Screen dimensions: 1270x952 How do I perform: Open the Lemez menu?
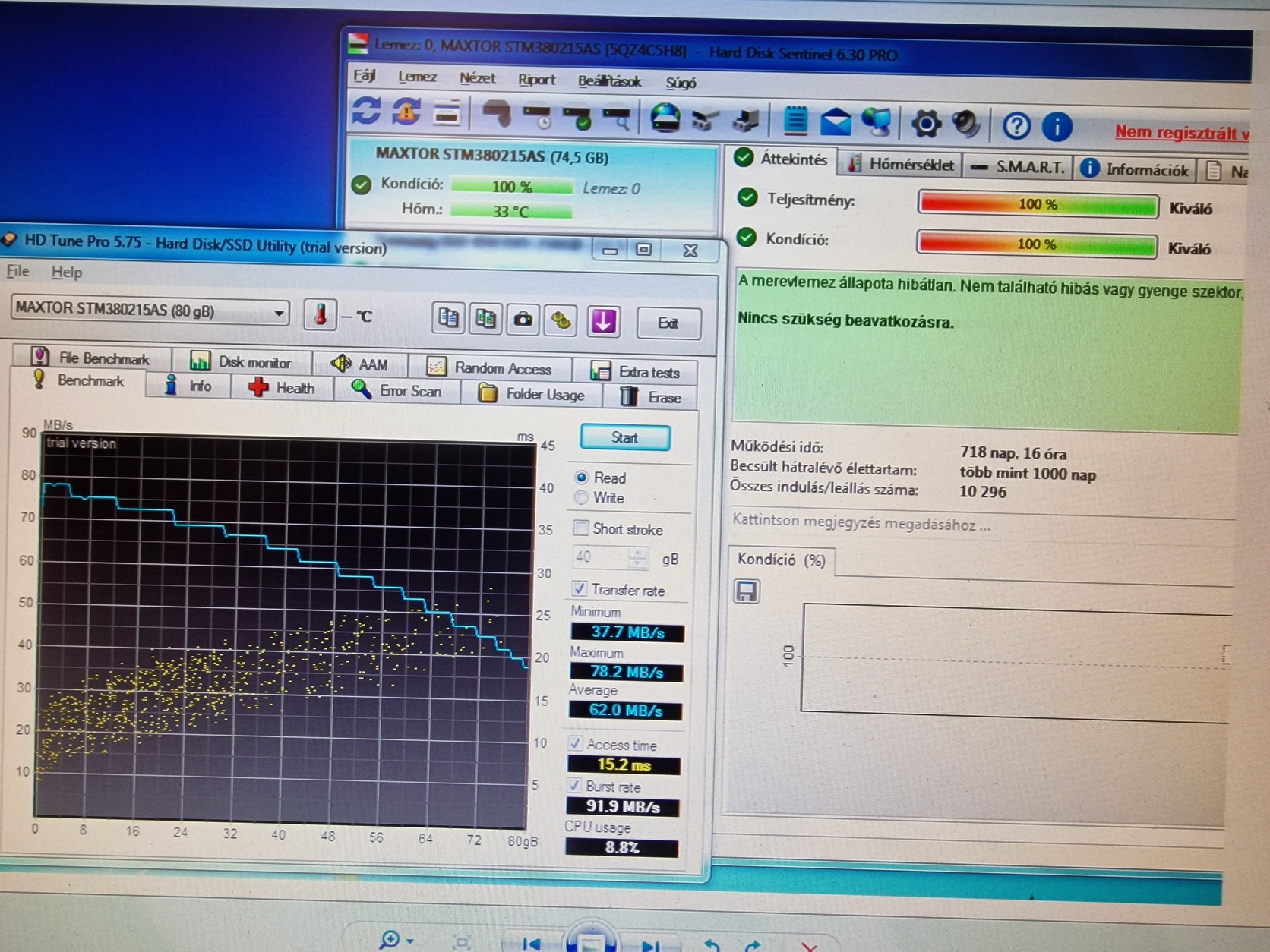coord(417,77)
